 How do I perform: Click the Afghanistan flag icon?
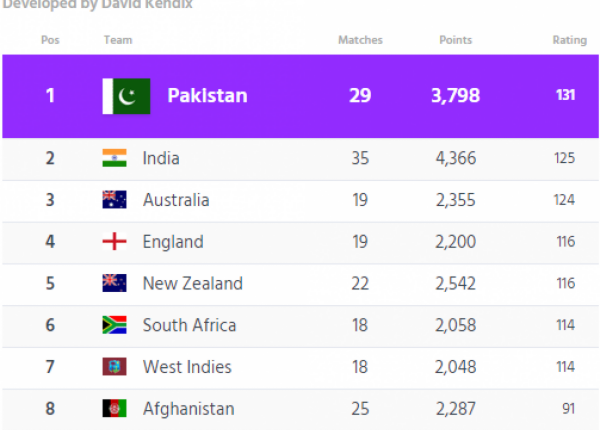[114, 409]
